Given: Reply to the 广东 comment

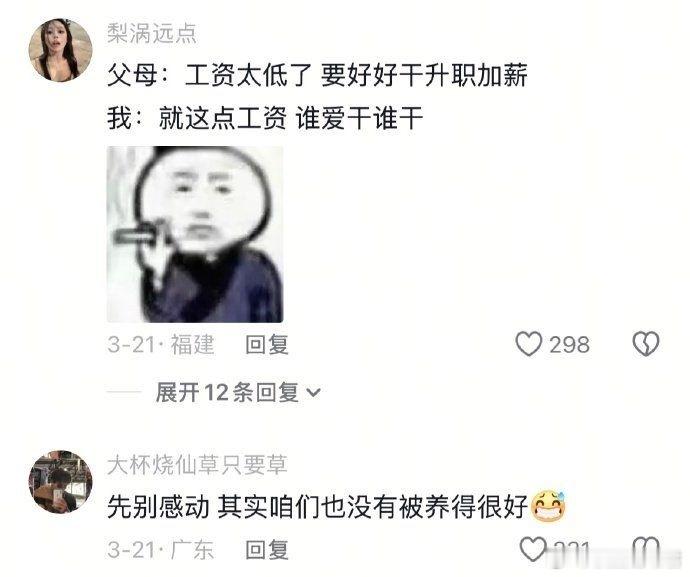Looking at the screenshot, I should [x=267, y=549].
